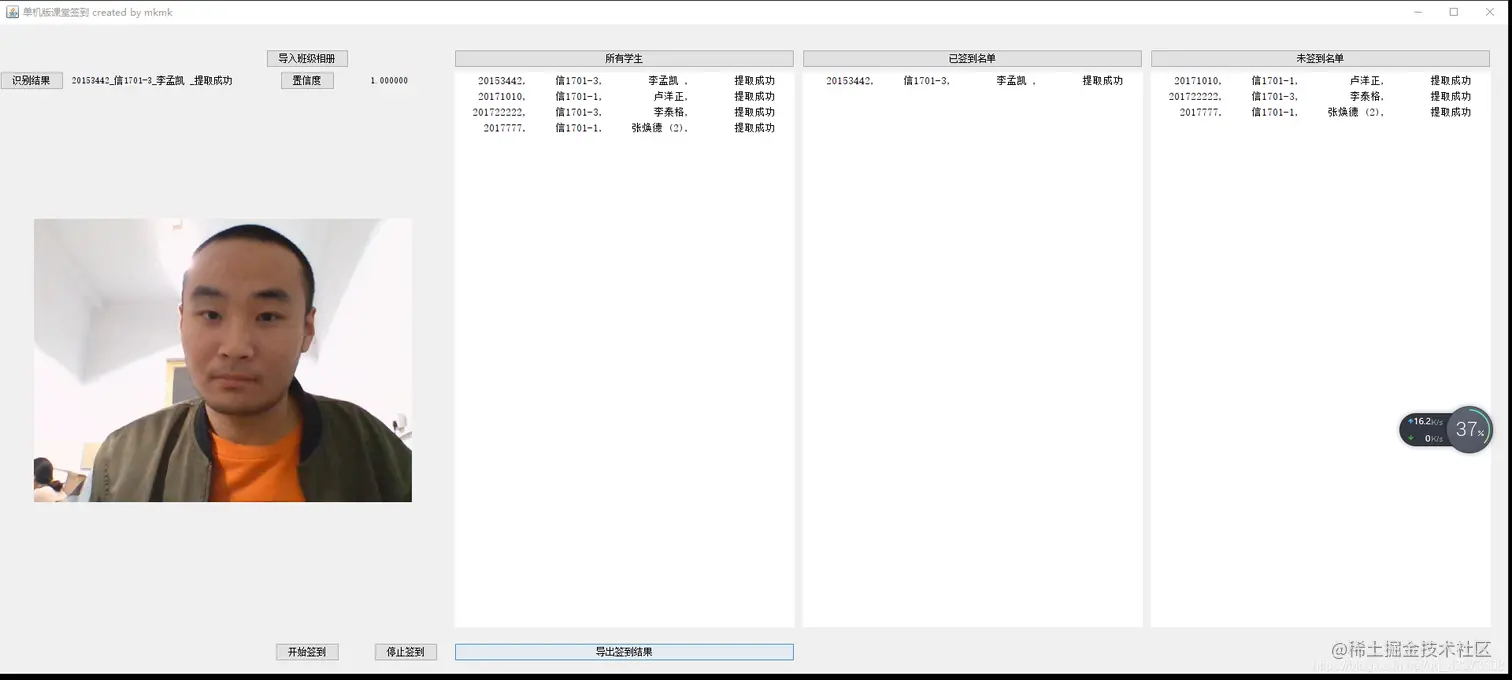Click the 识别结果 button

point(32,81)
